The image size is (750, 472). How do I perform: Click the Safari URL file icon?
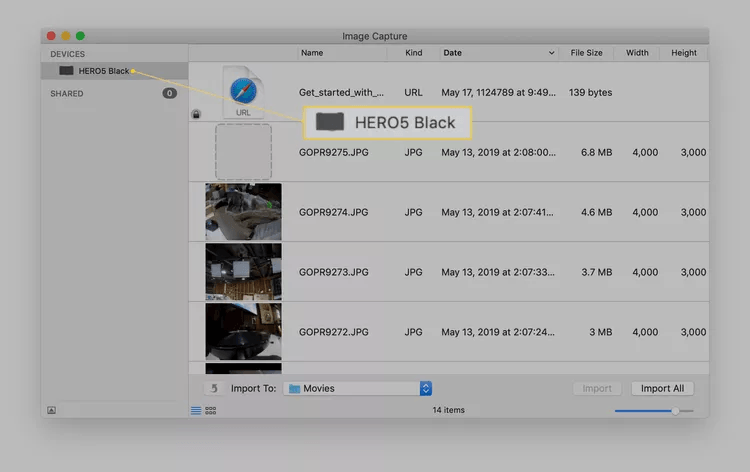243,91
